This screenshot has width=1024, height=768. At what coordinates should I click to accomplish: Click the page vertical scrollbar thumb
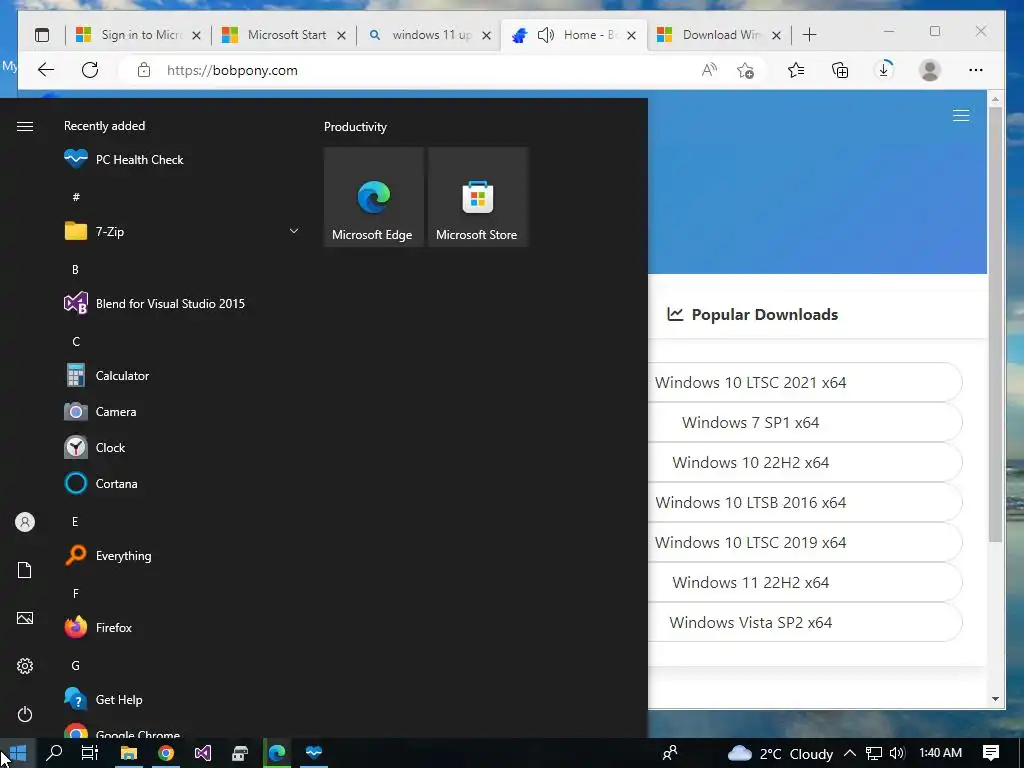995,324
